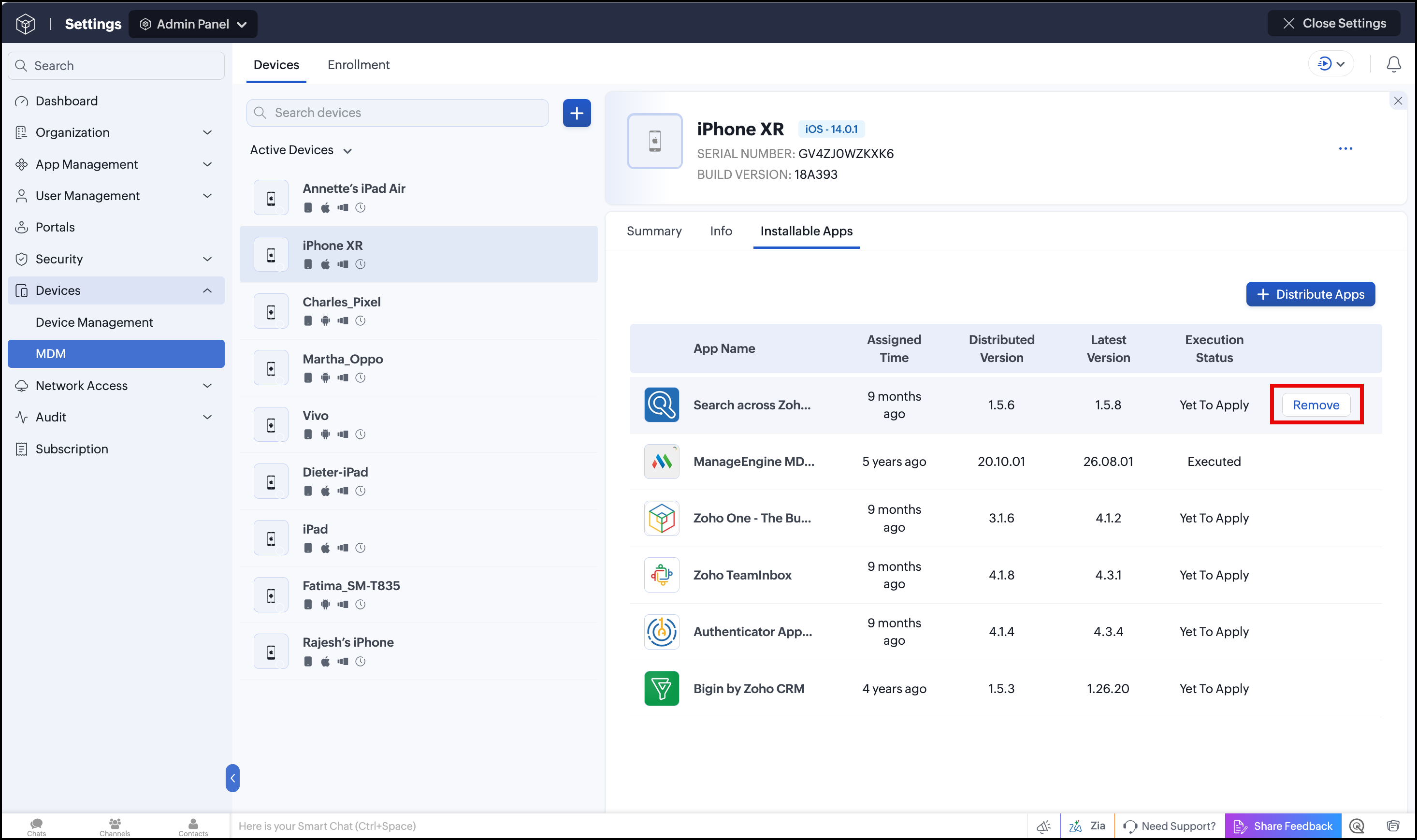1417x840 pixels.
Task: Click the bottom-bar search magnifier icon
Action: (x=1357, y=826)
